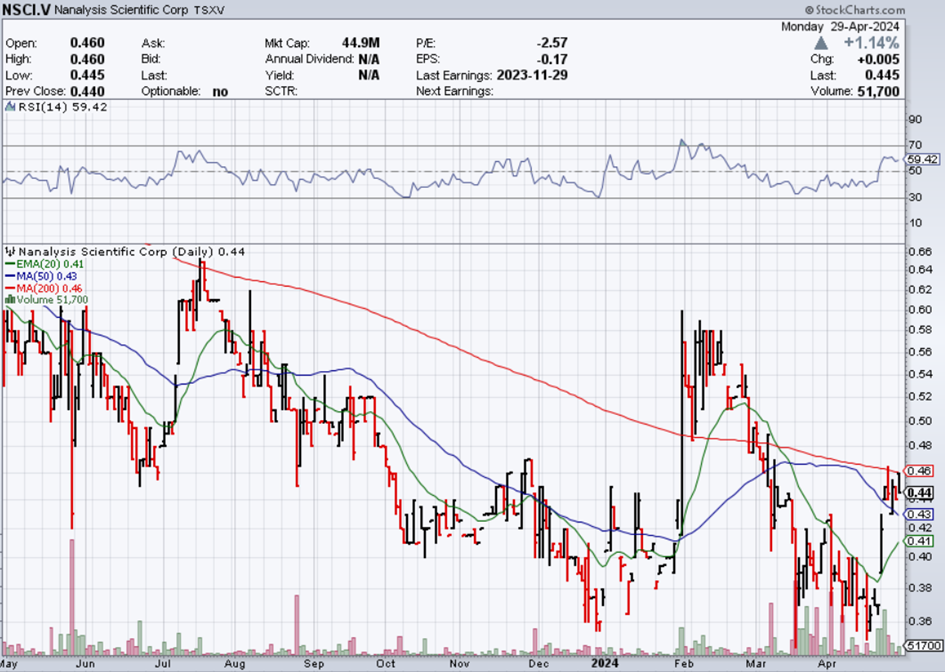Click the 51700 volume tag on axis

pyautogui.click(x=923, y=645)
